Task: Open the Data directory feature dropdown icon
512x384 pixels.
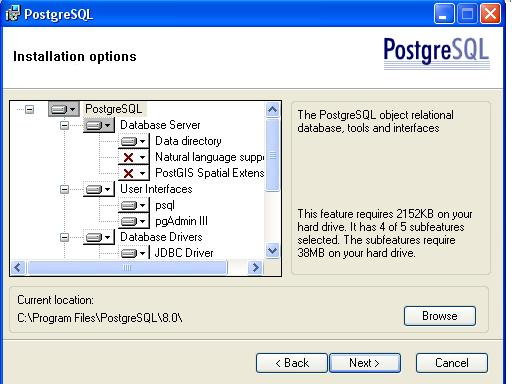Action: 134,141
